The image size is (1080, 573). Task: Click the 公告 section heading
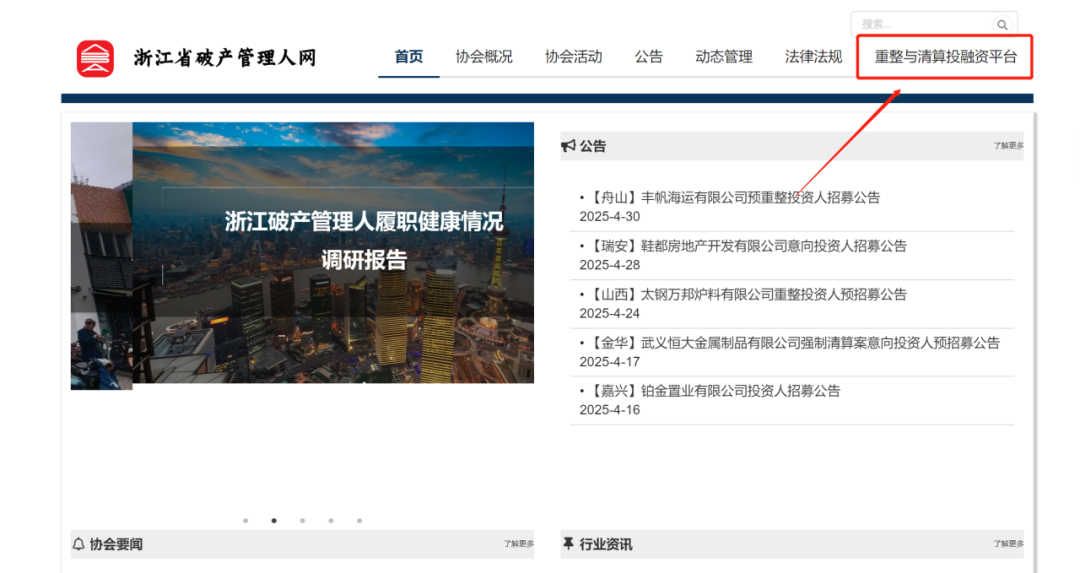pyautogui.click(x=592, y=145)
